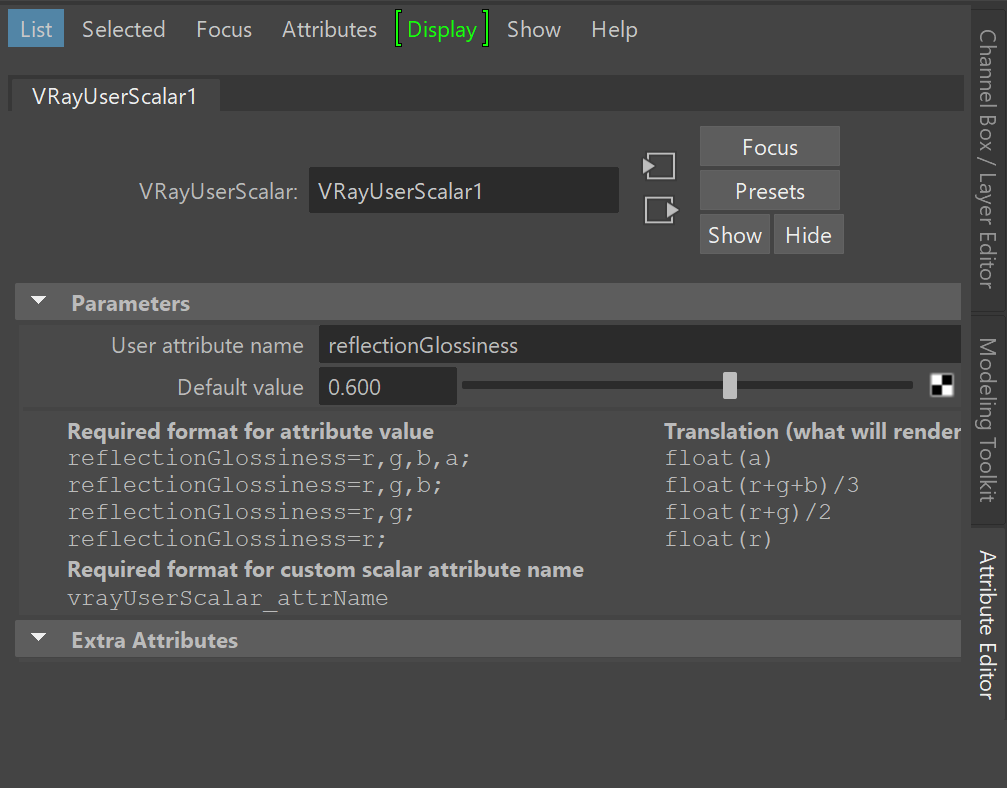1007x788 pixels.
Task: Click the VRayUserScalar node name field
Action: (x=464, y=191)
